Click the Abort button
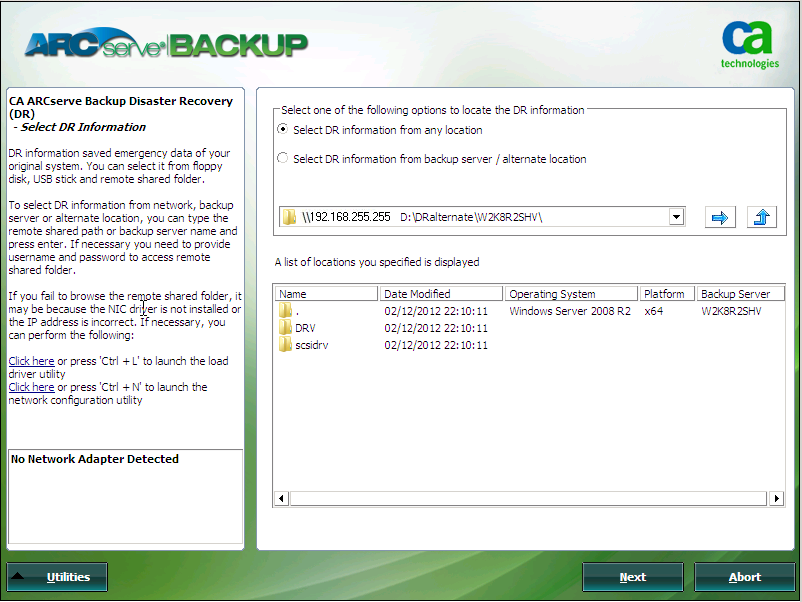The height and width of the screenshot is (602, 802). [x=744, y=577]
